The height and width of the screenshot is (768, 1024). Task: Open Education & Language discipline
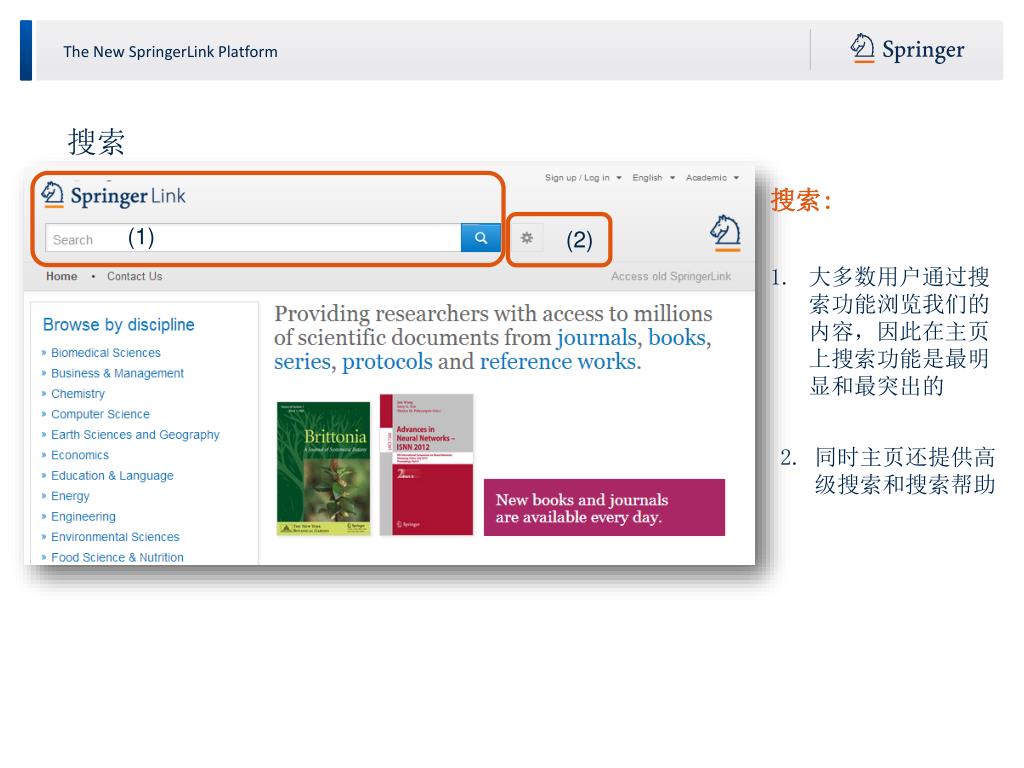pos(112,475)
